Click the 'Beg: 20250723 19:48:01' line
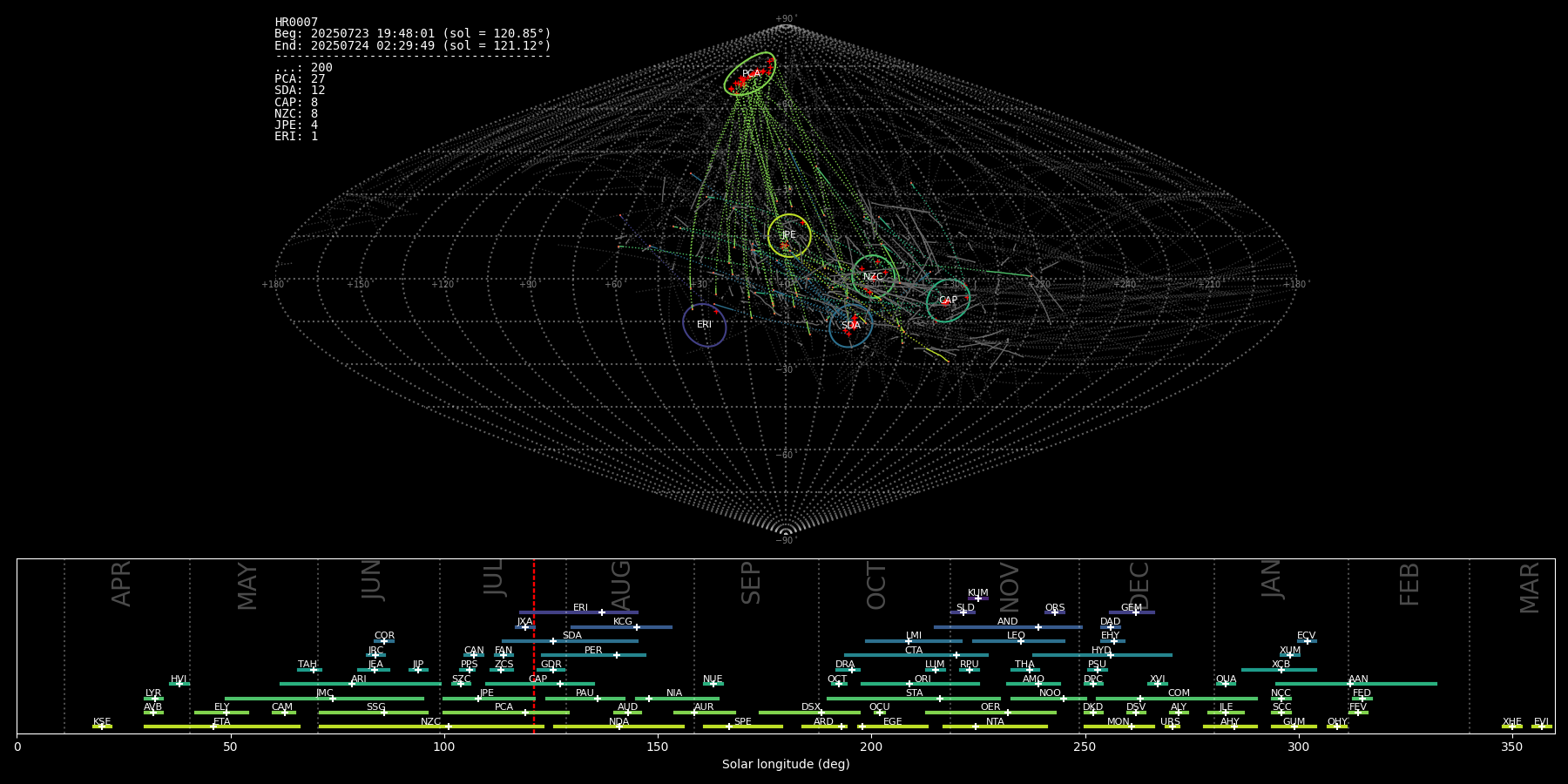Viewport: 1568px width, 784px height. pyautogui.click(x=413, y=34)
